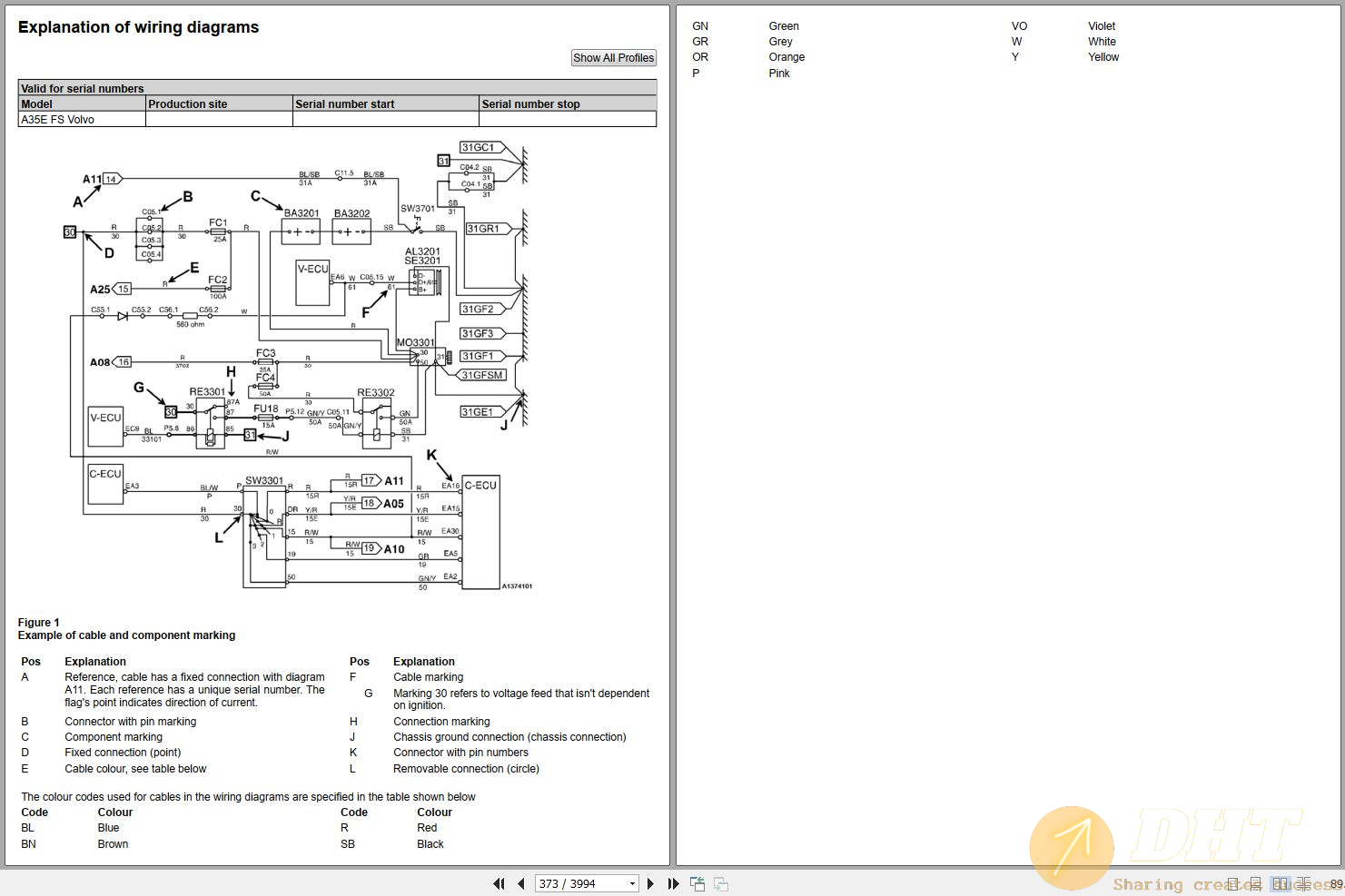Select the highlighted two-page view icon
This screenshot has width=1345, height=896.
1281,883
